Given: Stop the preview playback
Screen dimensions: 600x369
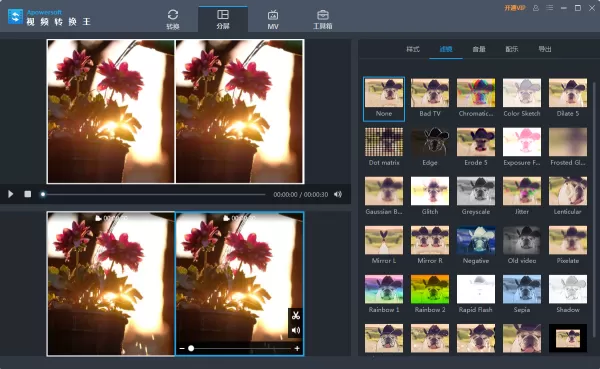Looking at the screenshot, I should pyautogui.click(x=28, y=194).
